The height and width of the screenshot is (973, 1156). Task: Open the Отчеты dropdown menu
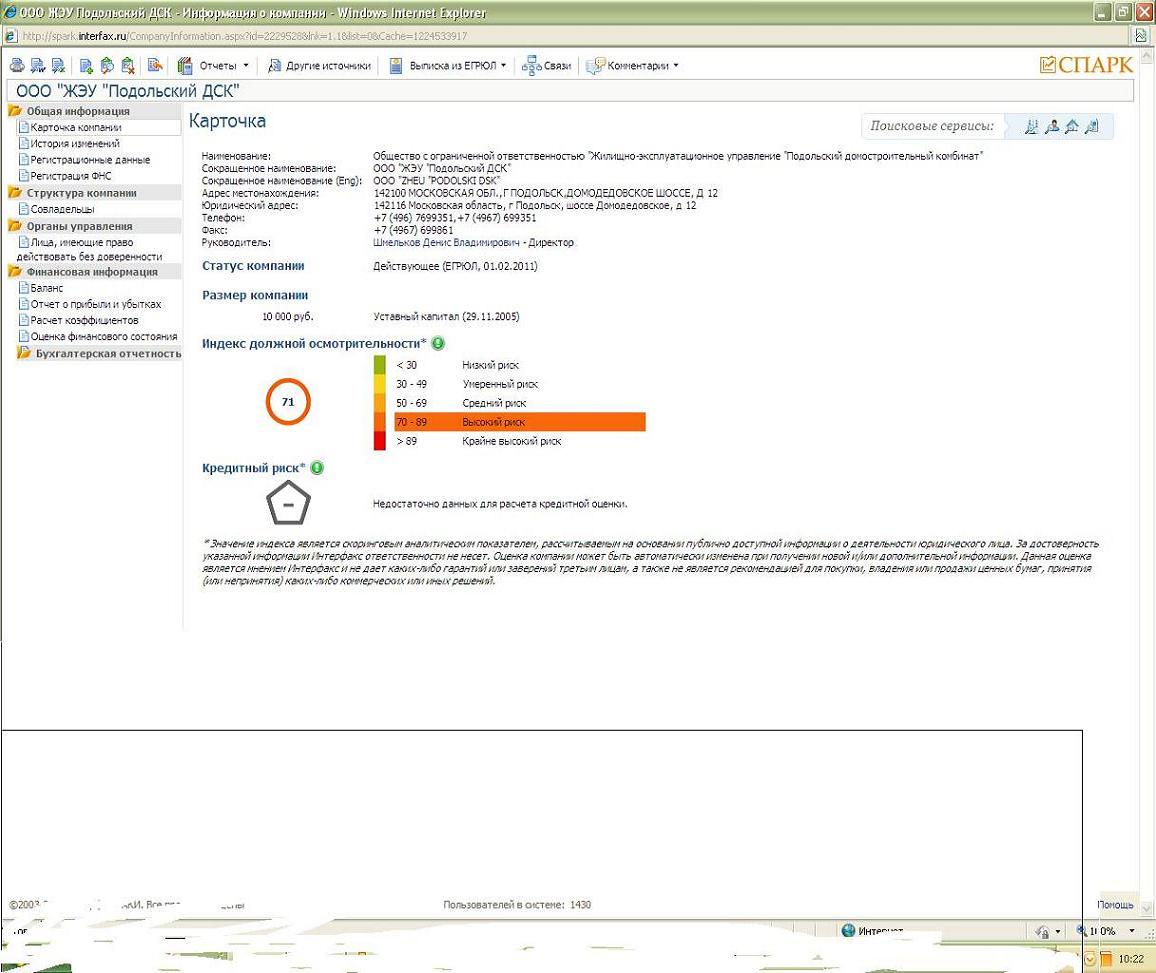click(213, 66)
